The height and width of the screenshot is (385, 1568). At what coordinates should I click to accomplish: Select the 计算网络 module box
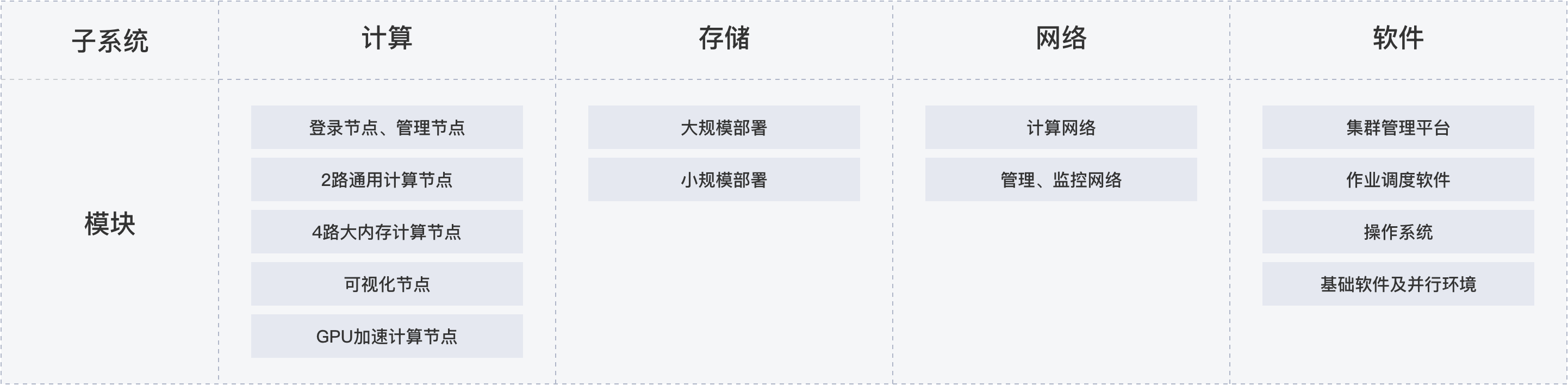pos(1061,127)
